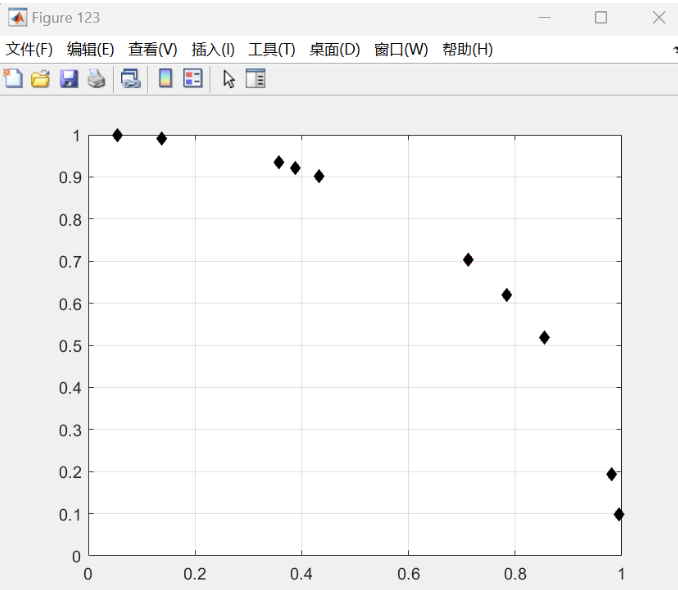
Task: Enable the Edit Plot arrow tool
Action: 229,79
